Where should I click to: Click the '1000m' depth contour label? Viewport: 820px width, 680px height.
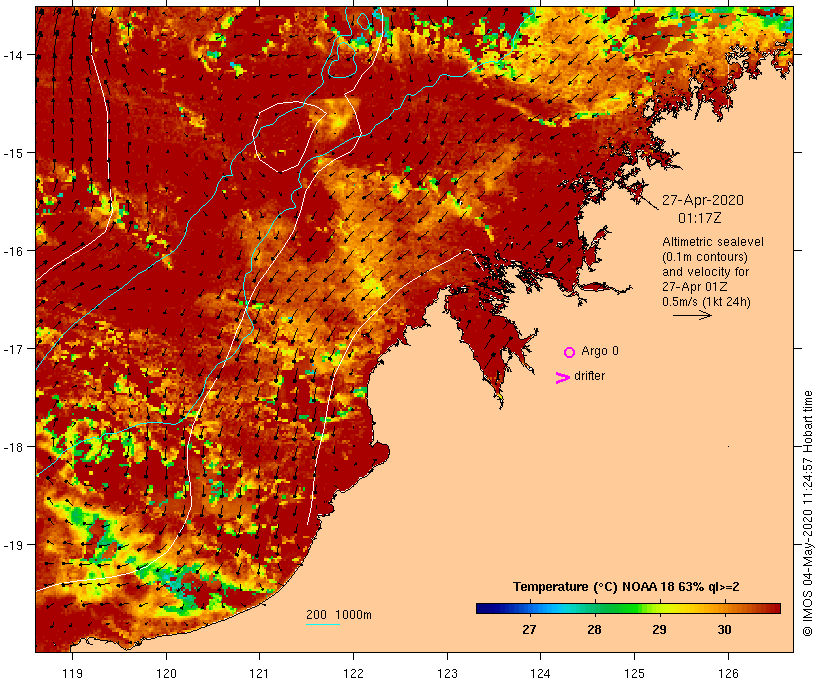coord(354,615)
